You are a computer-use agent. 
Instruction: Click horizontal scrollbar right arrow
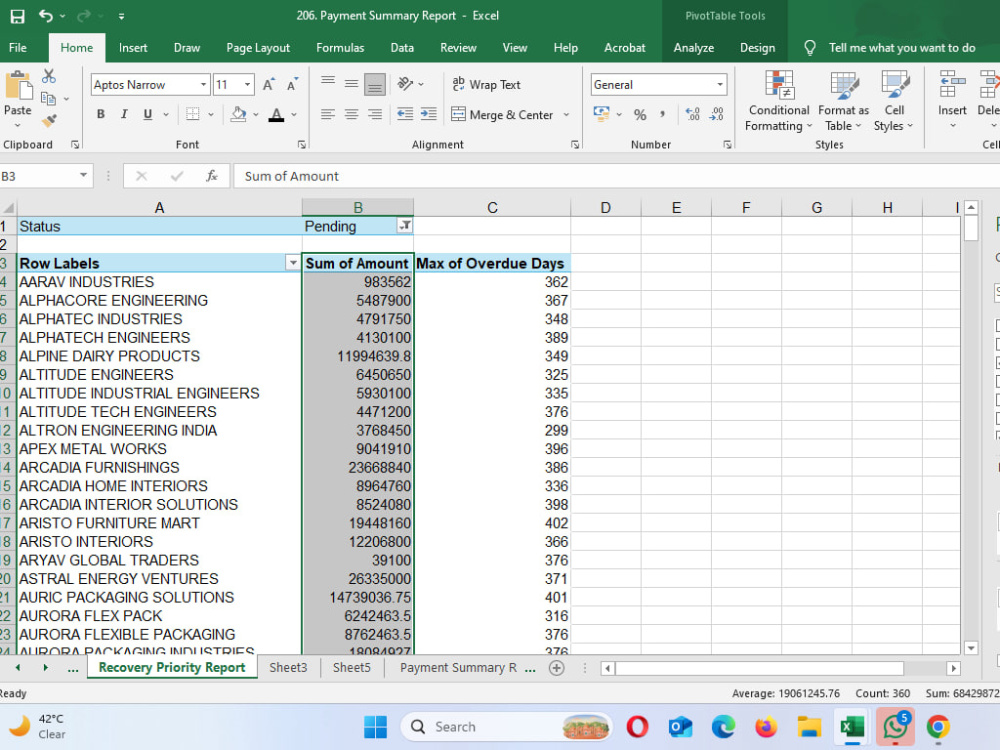point(953,668)
